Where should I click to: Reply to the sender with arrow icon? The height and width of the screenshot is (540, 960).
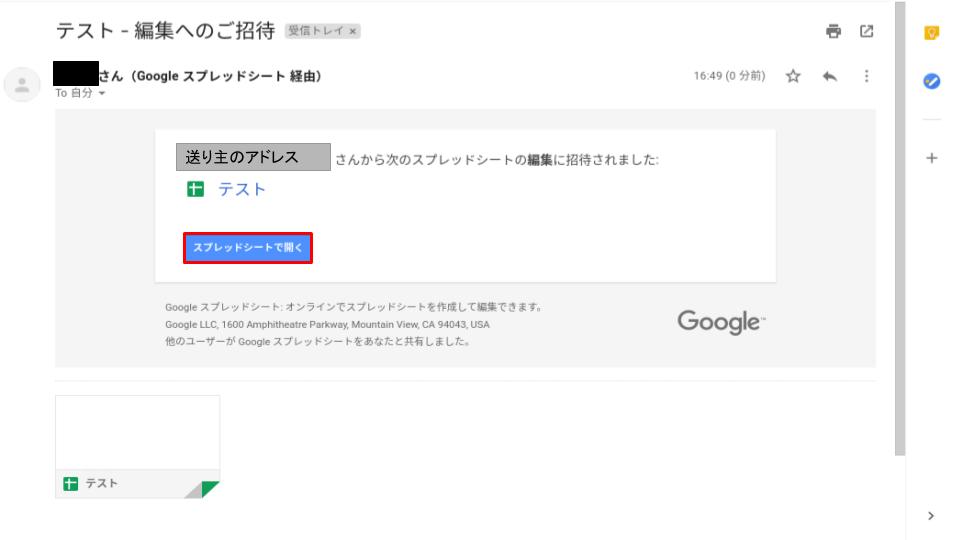coord(830,76)
